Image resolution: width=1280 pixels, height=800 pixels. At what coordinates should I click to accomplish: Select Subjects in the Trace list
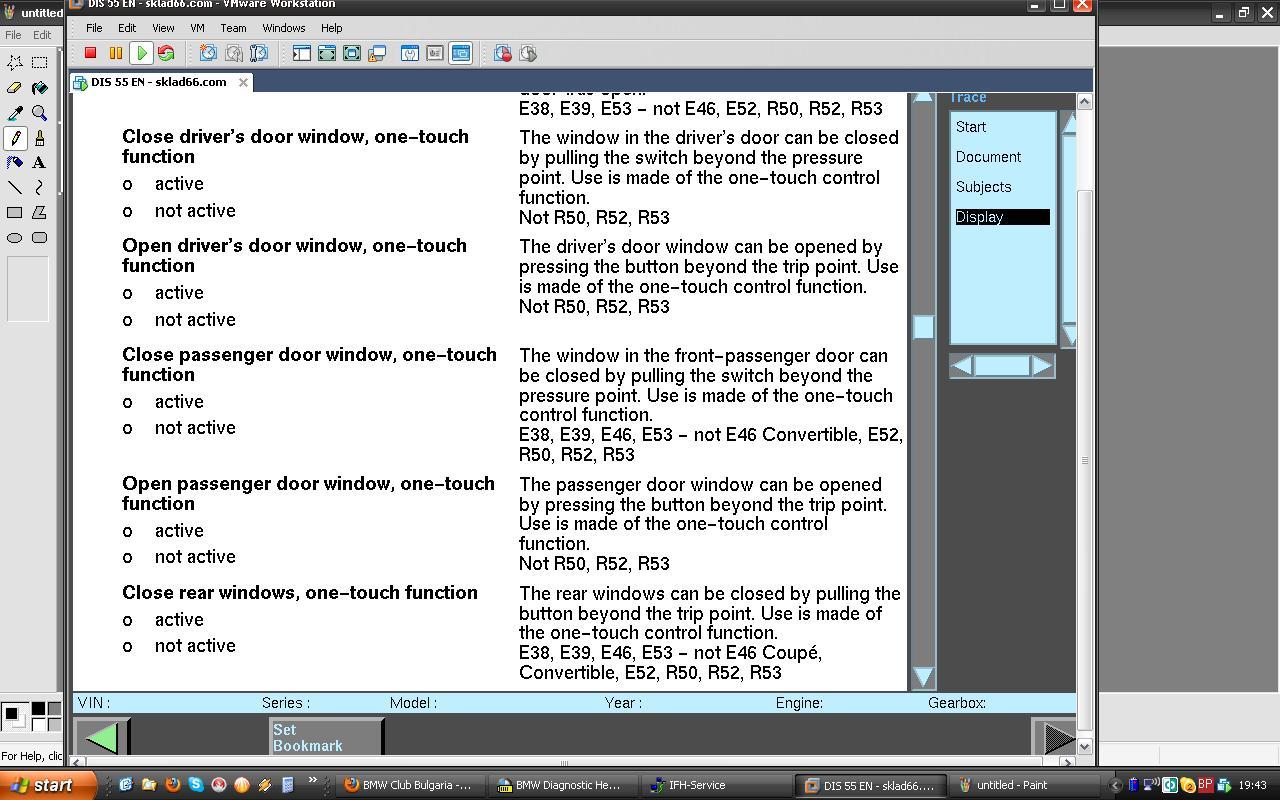point(983,187)
